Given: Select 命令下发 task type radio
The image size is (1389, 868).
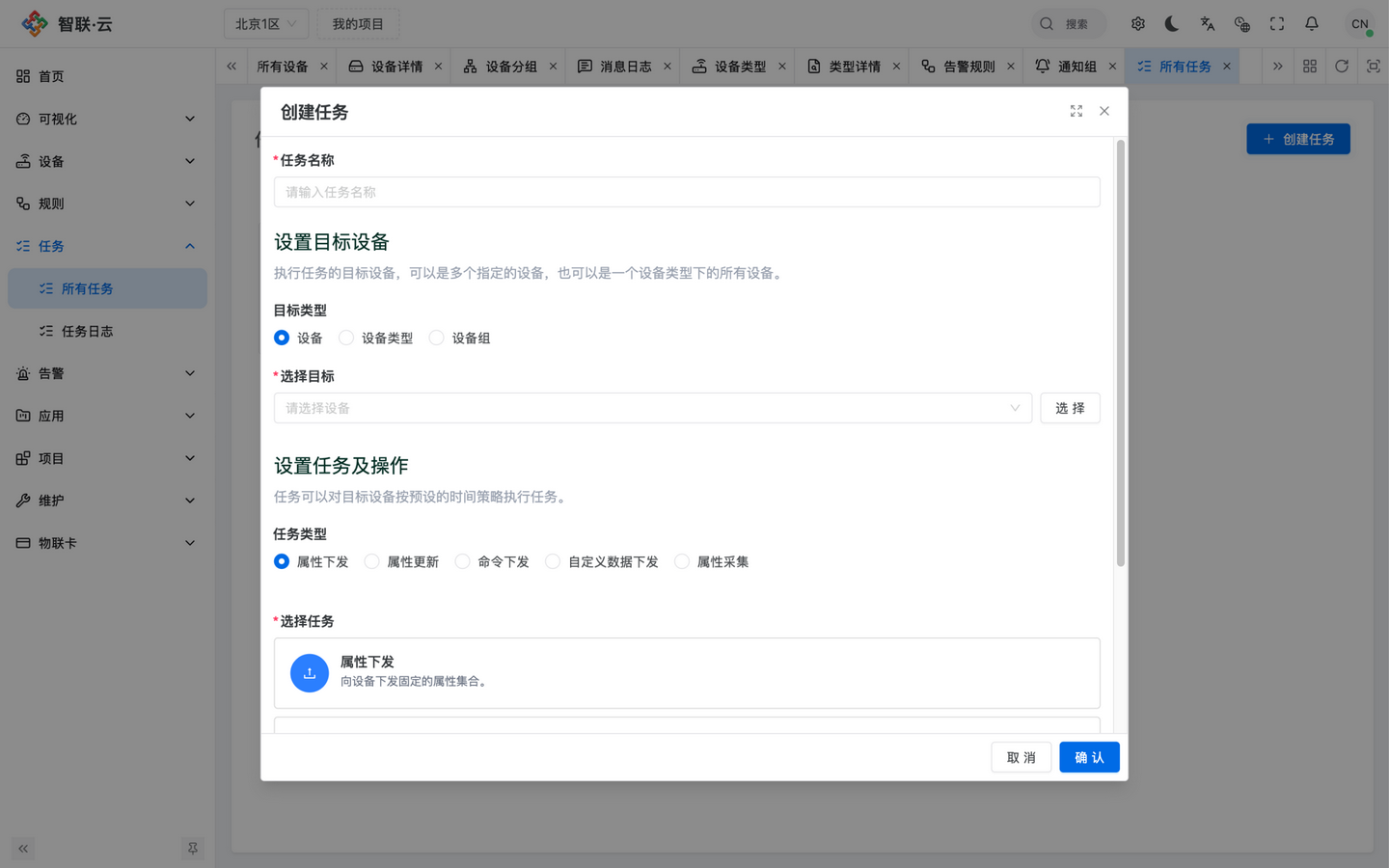Looking at the screenshot, I should click(x=462, y=561).
